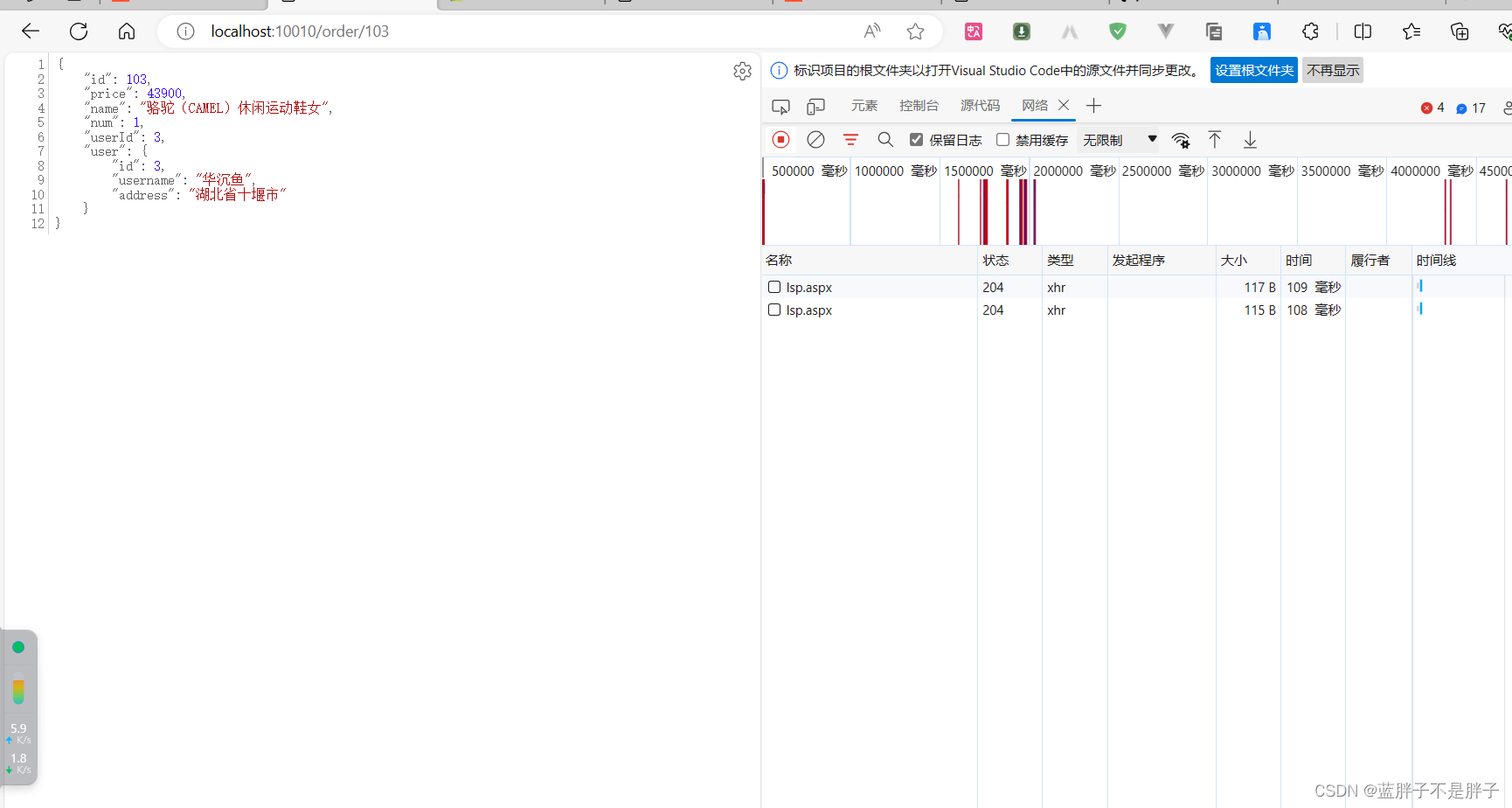The width and height of the screenshot is (1512, 808).
Task: Open the 4 errors indicator
Action: coord(1432,108)
